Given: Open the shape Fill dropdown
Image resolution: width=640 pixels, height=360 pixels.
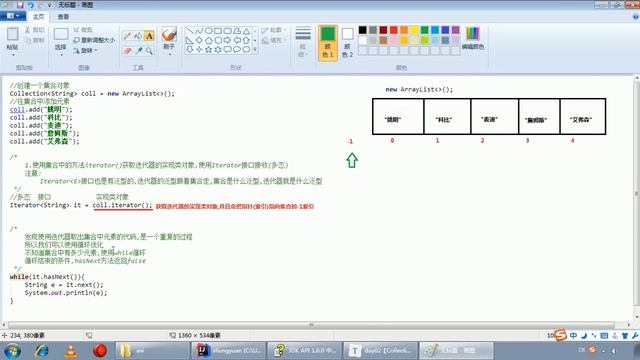Looking at the screenshot, I should [x=273, y=40].
